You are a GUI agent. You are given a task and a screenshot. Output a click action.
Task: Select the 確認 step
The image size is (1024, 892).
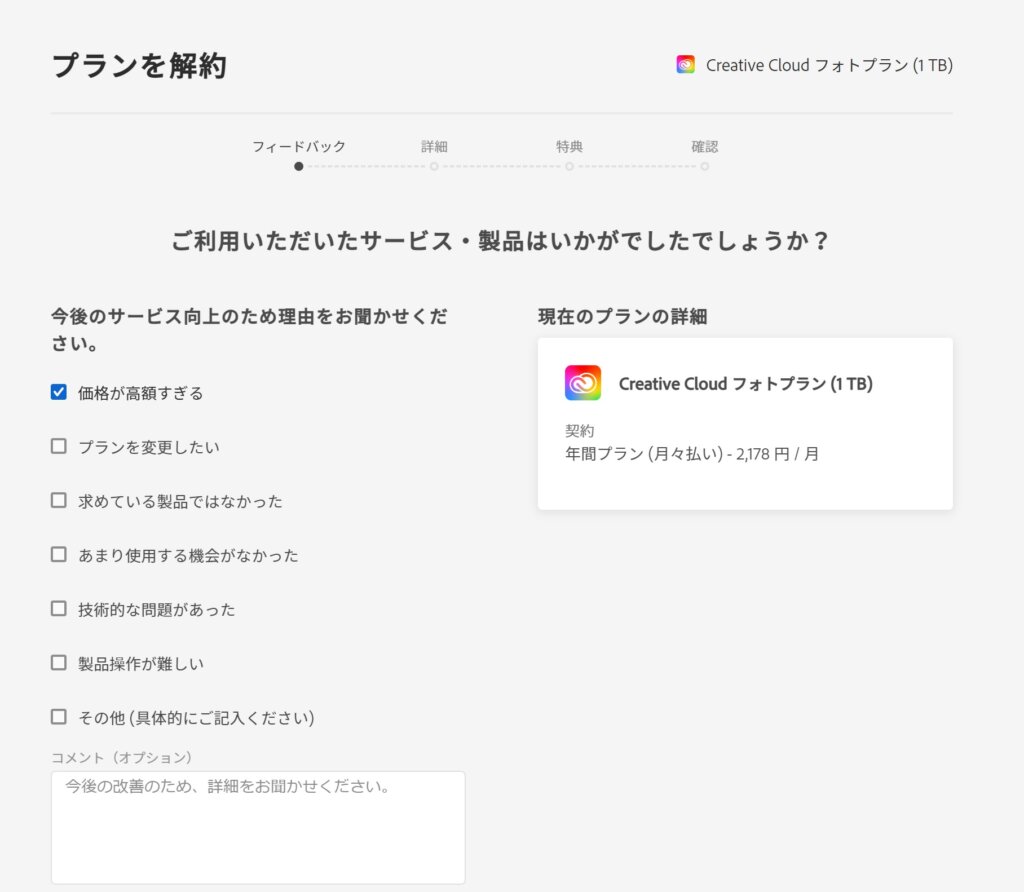pyautogui.click(x=705, y=146)
